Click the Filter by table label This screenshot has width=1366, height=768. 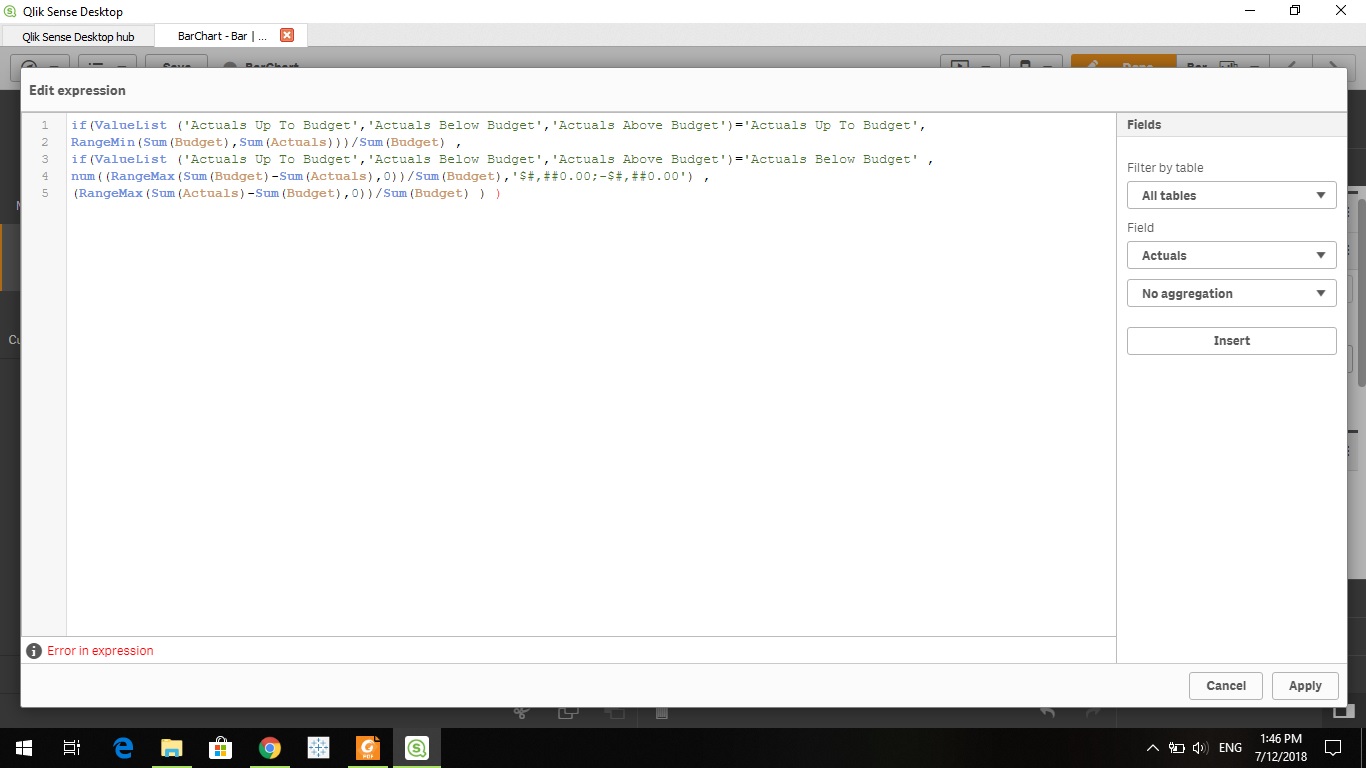(1165, 168)
